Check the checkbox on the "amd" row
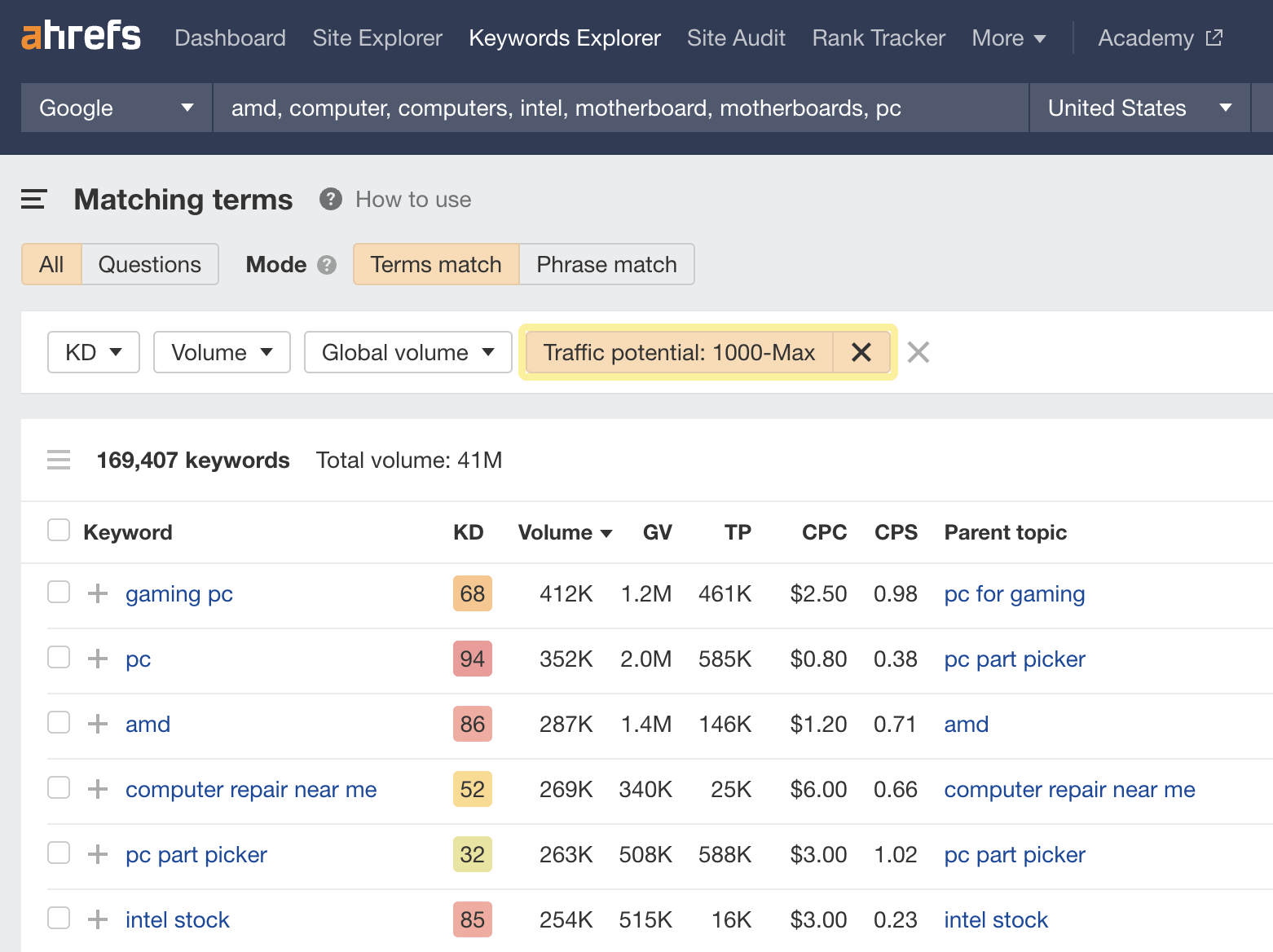The width and height of the screenshot is (1273, 952). pyautogui.click(x=58, y=723)
